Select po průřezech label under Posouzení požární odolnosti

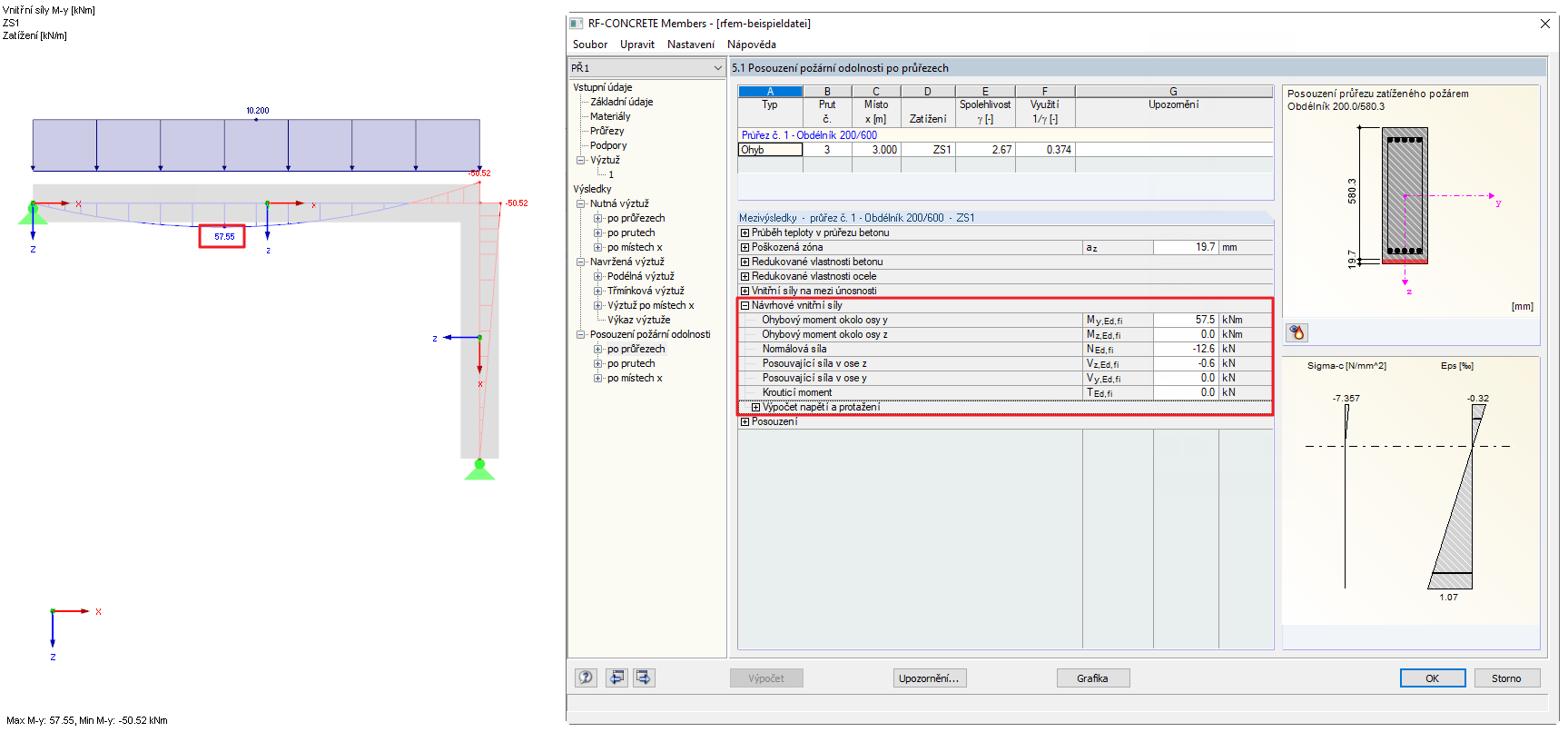click(636, 349)
